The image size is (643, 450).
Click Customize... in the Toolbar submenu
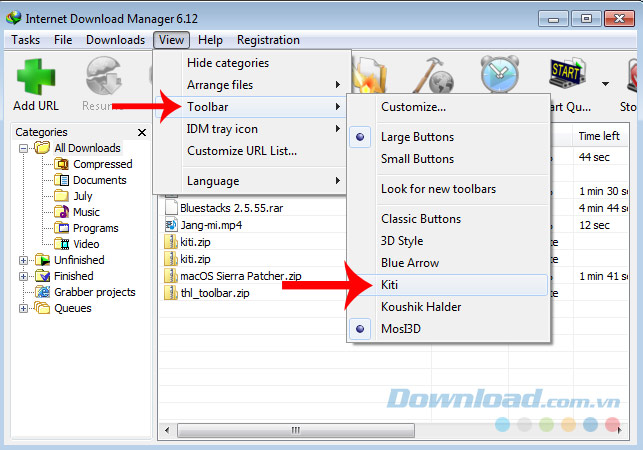pos(413,107)
